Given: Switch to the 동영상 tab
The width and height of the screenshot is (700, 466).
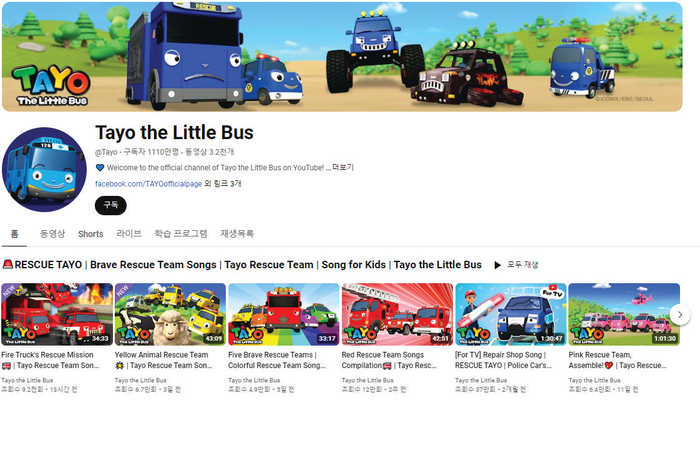Looking at the screenshot, I should (x=52, y=233).
